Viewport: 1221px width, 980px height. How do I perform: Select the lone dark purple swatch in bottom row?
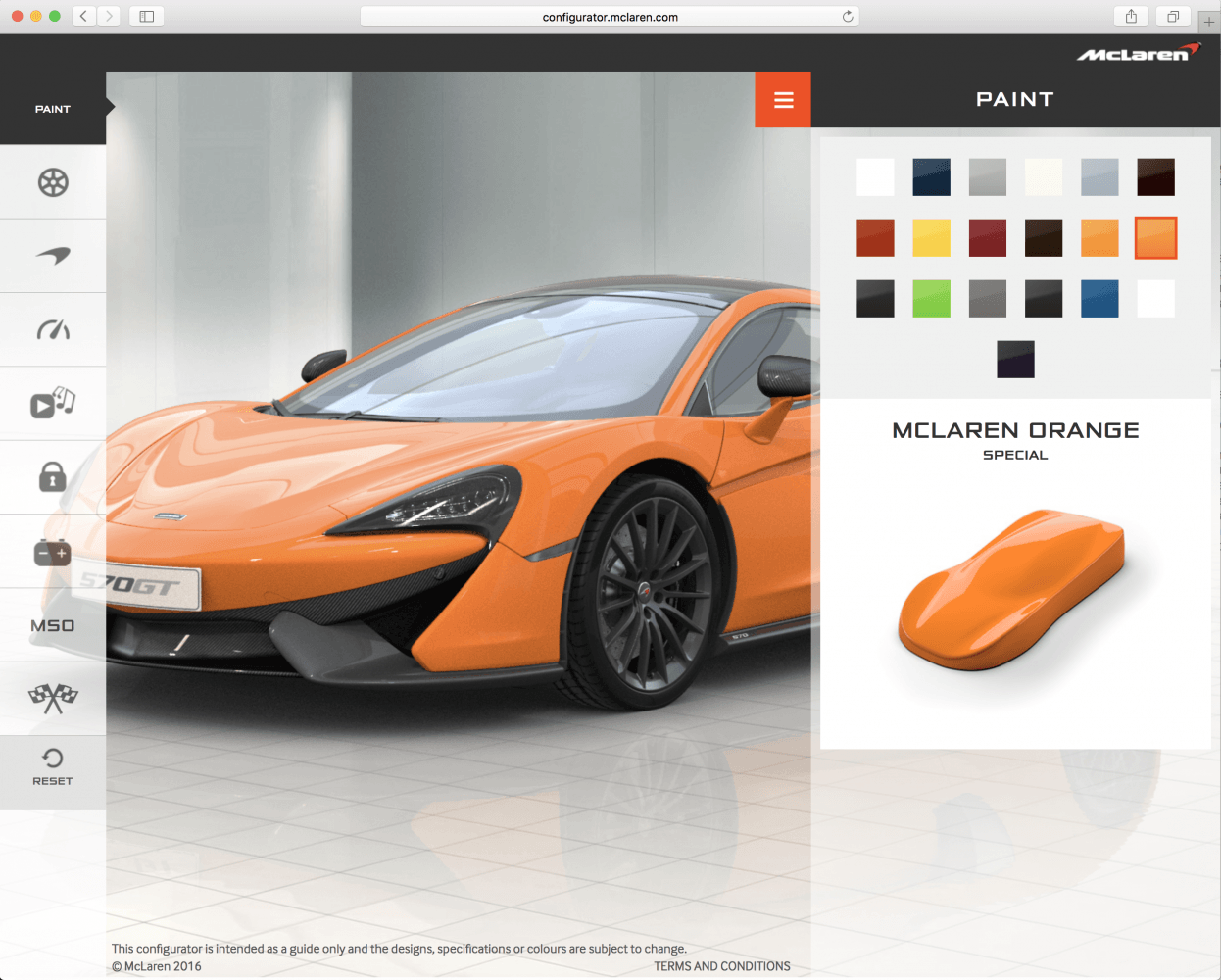(1015, 360)
